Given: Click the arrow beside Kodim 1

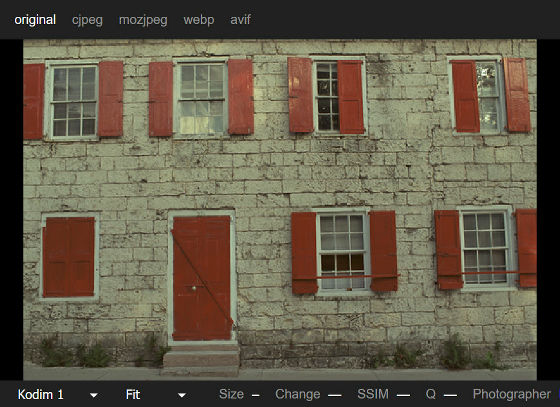Looking at the screenshot, I should pos(94,395).
